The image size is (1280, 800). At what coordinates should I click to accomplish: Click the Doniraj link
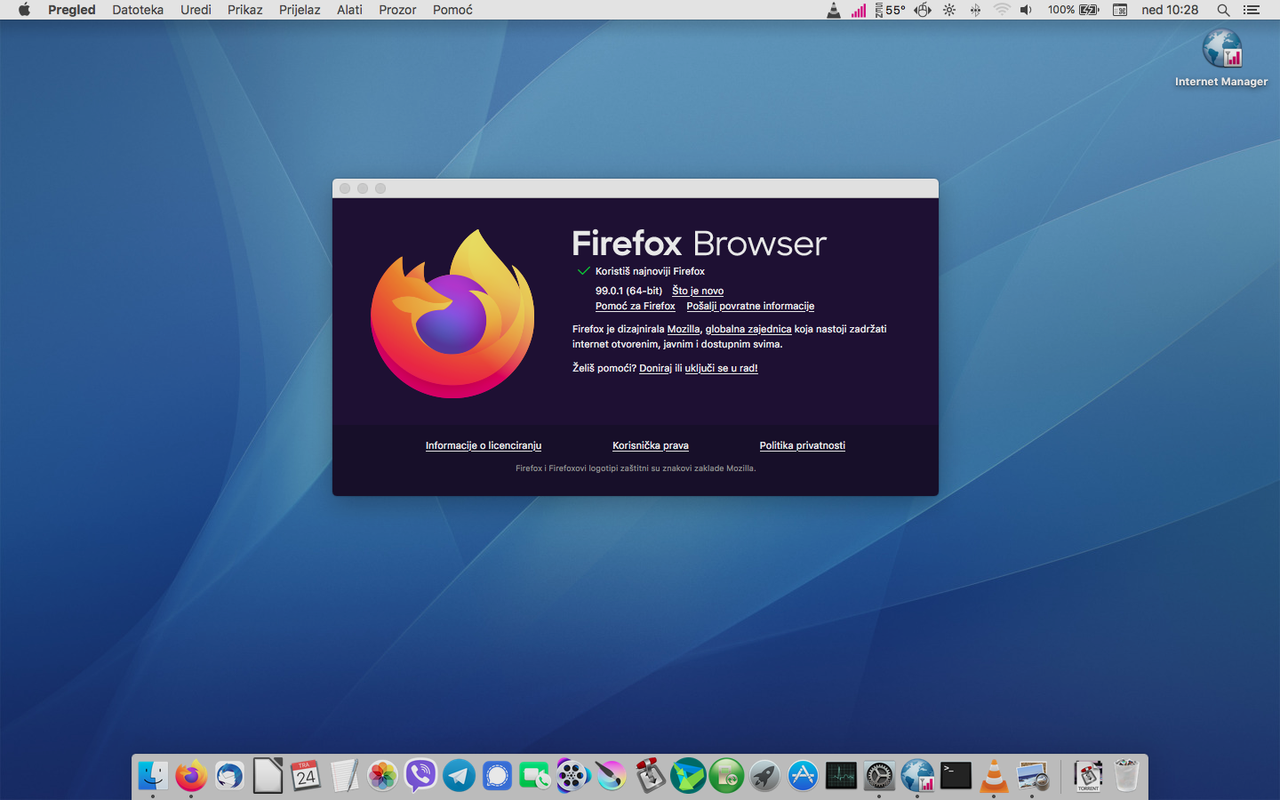point(655,368)
